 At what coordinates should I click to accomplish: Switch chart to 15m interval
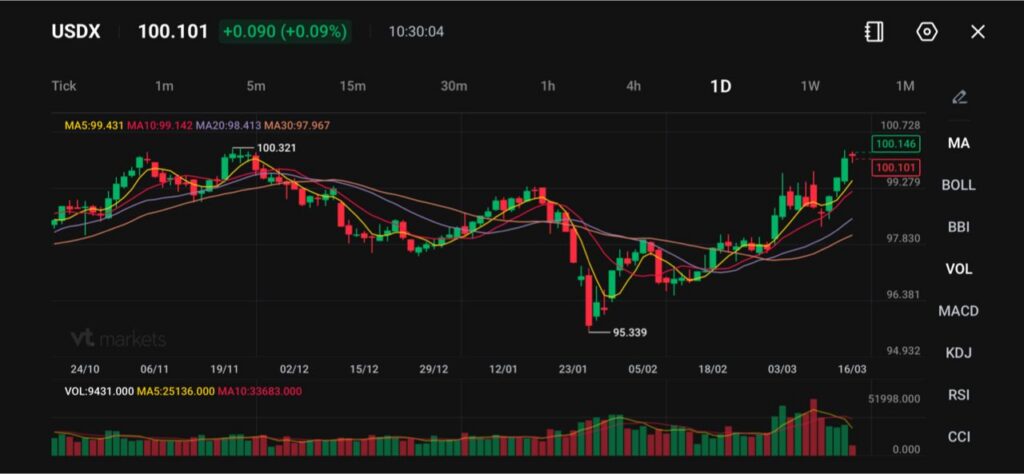[352, 86]
